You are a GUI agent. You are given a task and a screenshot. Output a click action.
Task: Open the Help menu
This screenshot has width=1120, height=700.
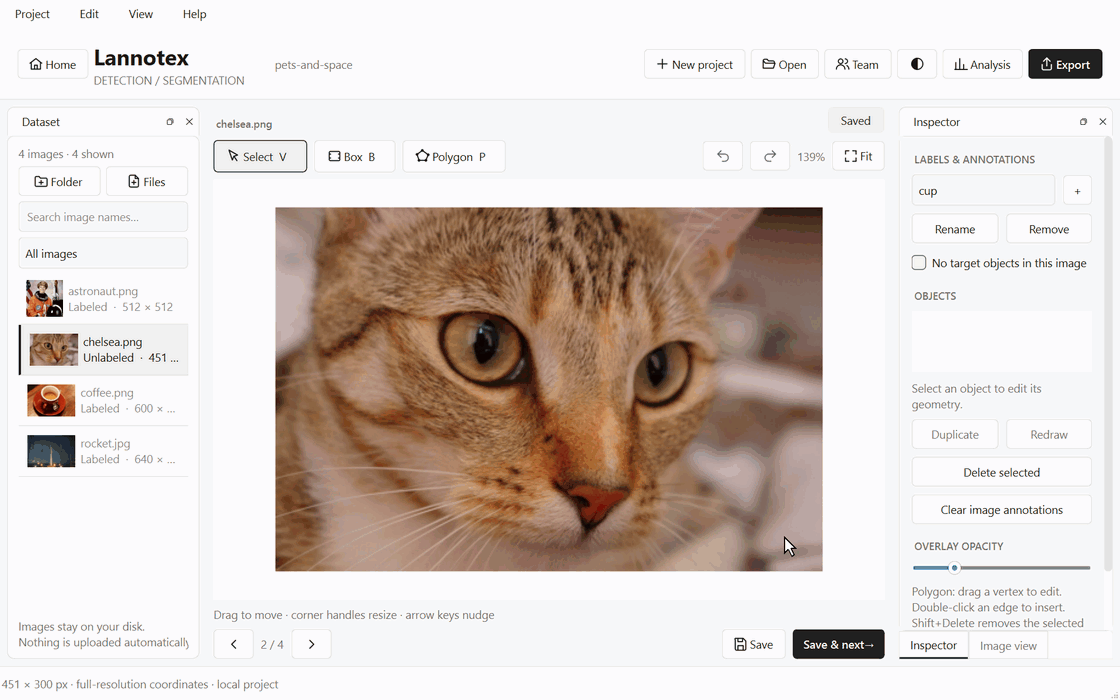point(194,14)
